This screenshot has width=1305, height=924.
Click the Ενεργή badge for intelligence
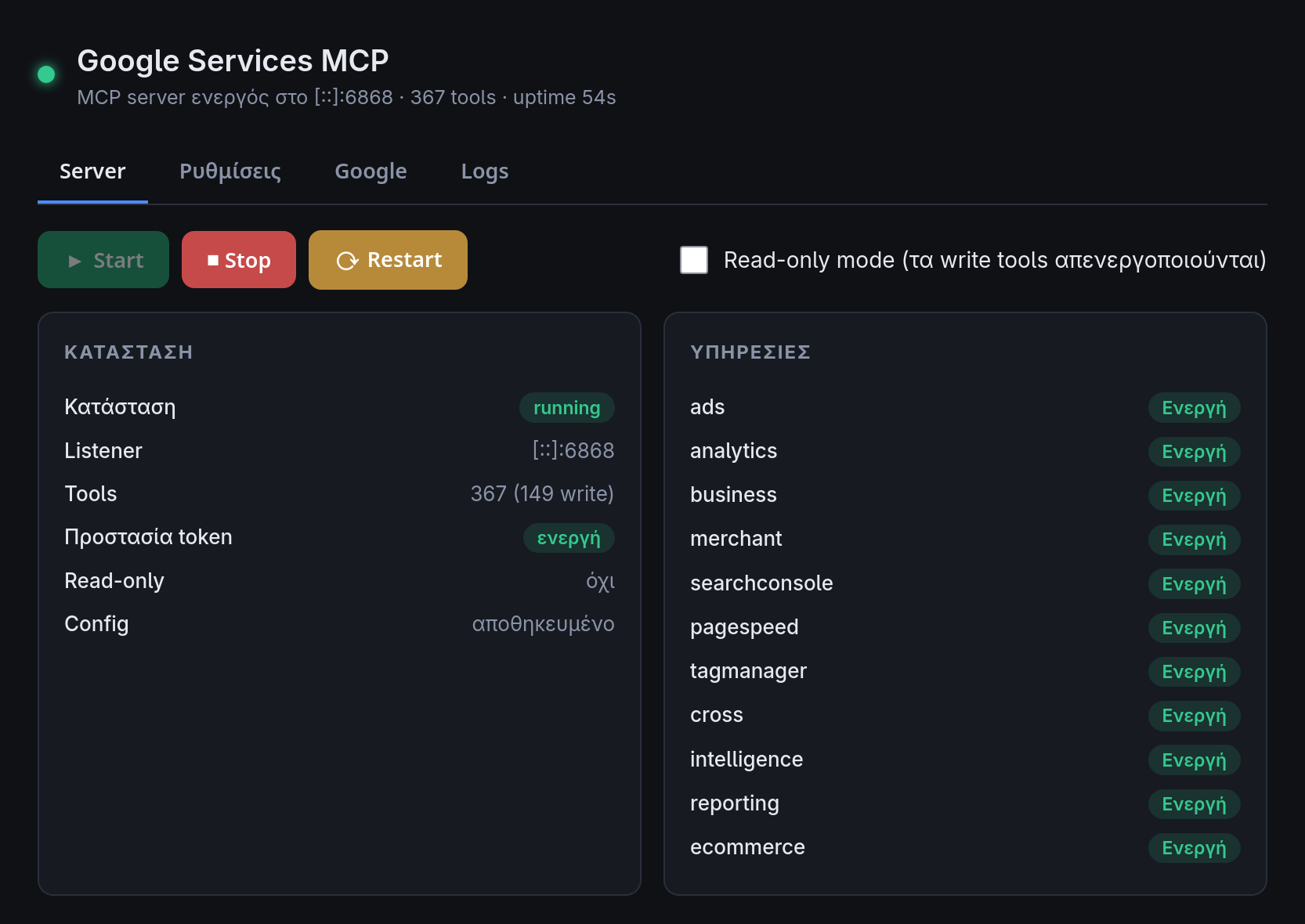click(x=1194, y=760)
